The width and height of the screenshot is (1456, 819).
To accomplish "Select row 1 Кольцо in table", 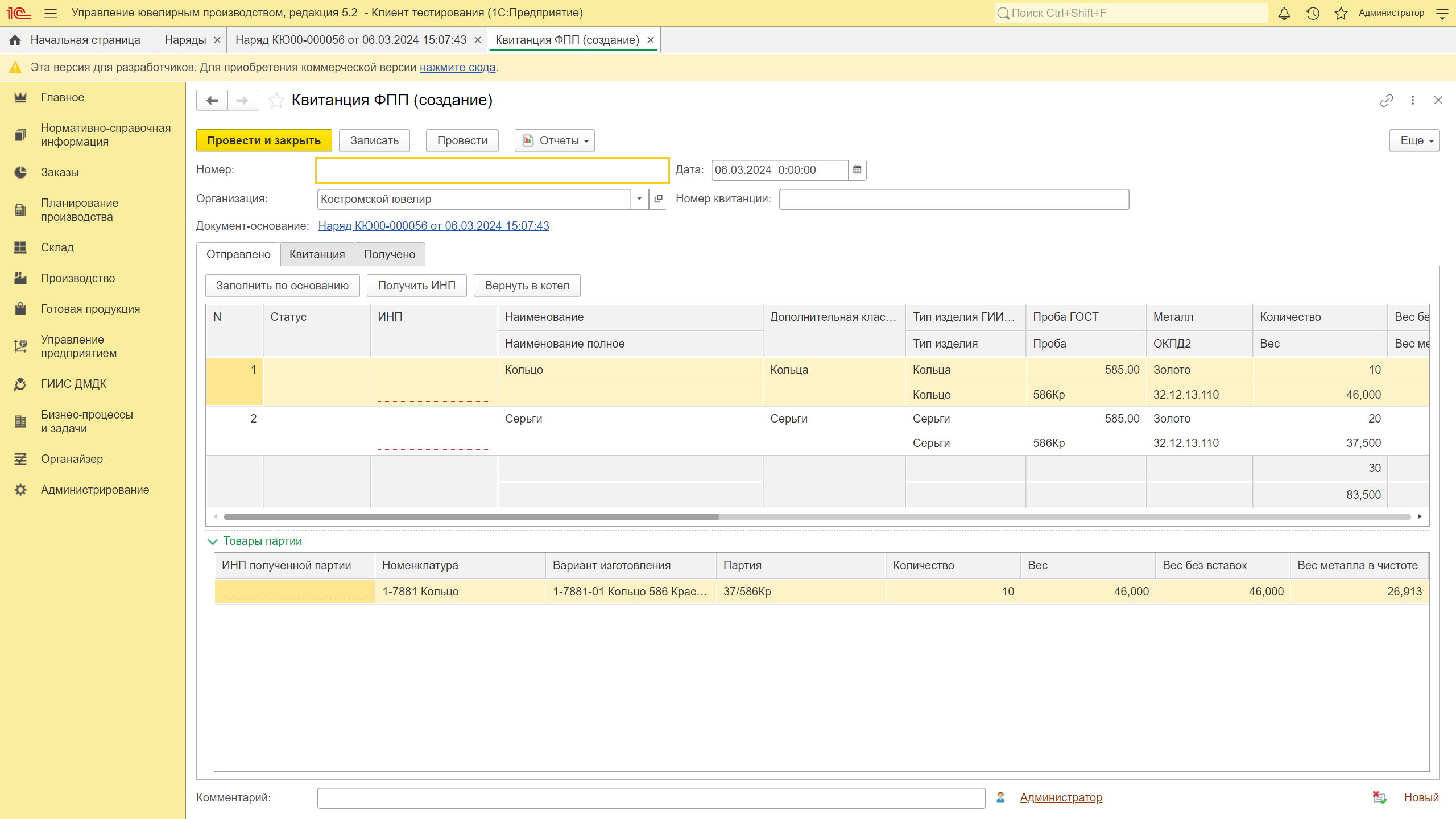I will [817, 382].
